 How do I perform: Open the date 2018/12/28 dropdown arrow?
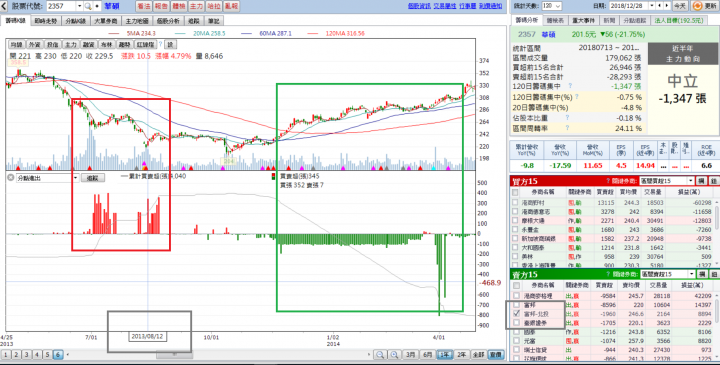pyautogui.click(x=652, y=6)
